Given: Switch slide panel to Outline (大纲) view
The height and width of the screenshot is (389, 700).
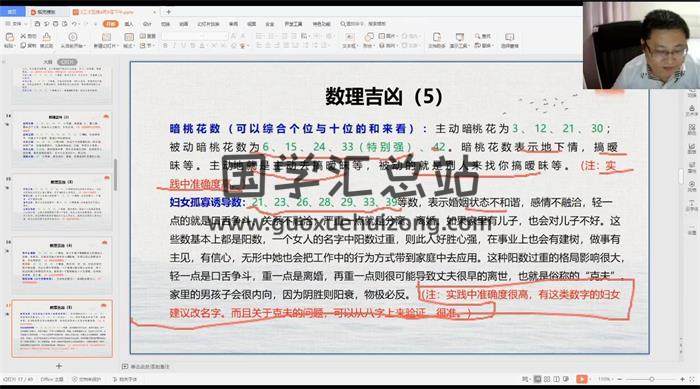Looking at the screenshot, I should click(48, 62).
